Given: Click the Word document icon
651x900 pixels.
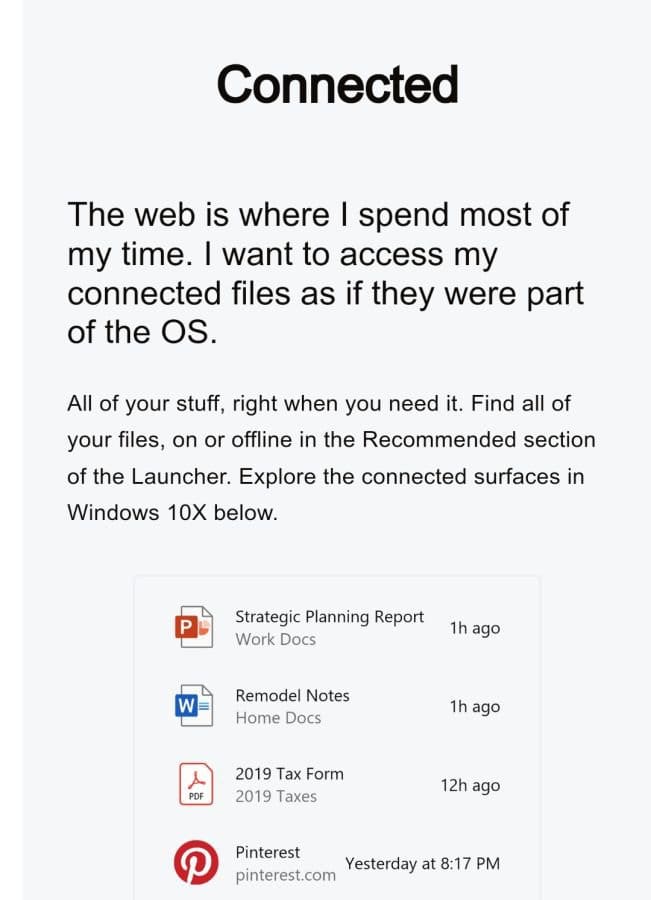Looking at the screenshot, I should 194,705.
